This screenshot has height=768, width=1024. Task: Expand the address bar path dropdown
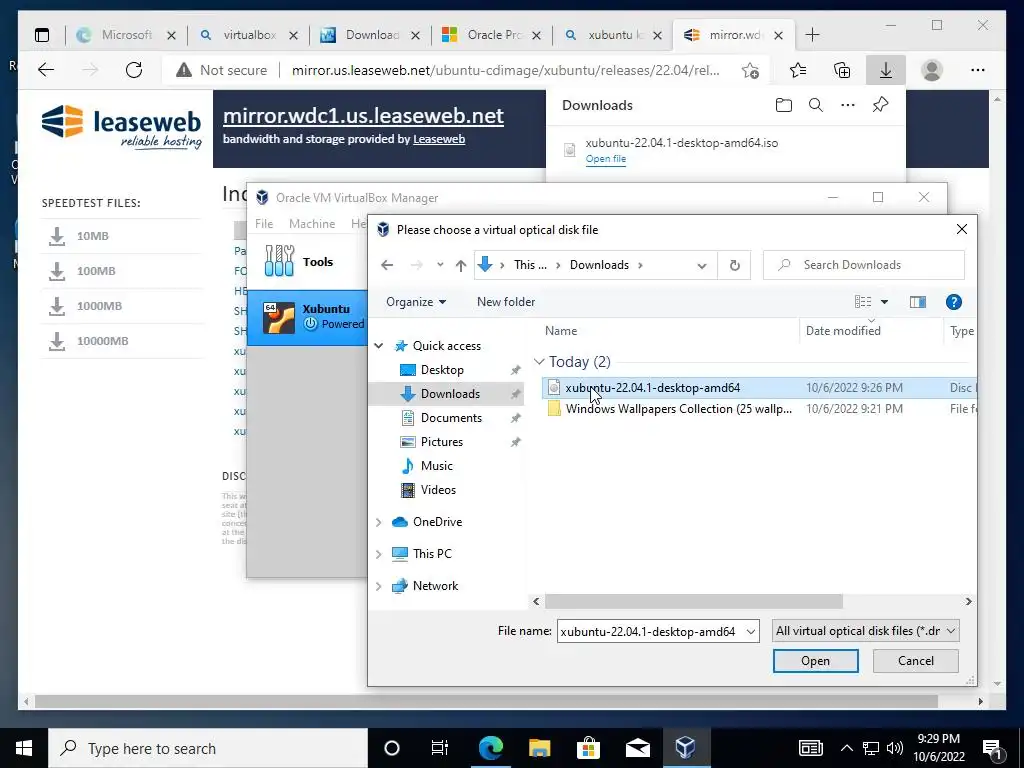[x=702, y=265]
